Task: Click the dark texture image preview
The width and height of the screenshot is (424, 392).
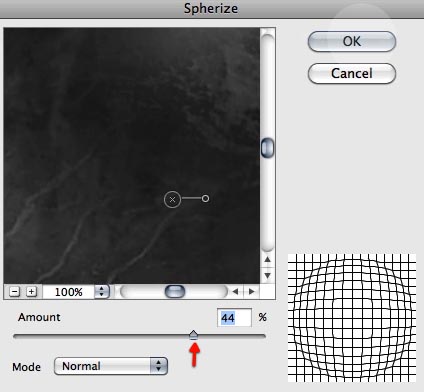Action: [x=132, y=156]
